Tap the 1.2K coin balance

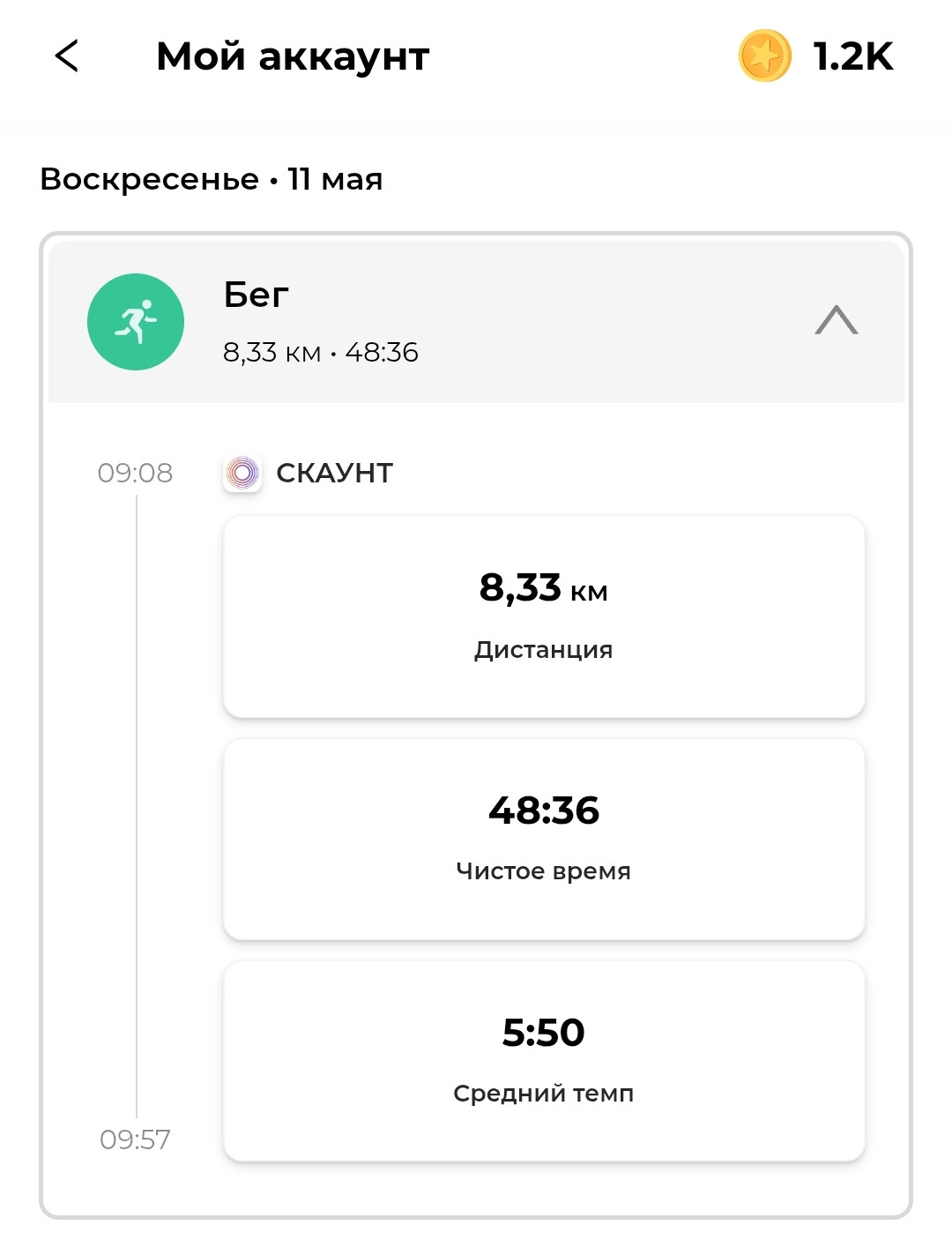[x=852, y=56]
